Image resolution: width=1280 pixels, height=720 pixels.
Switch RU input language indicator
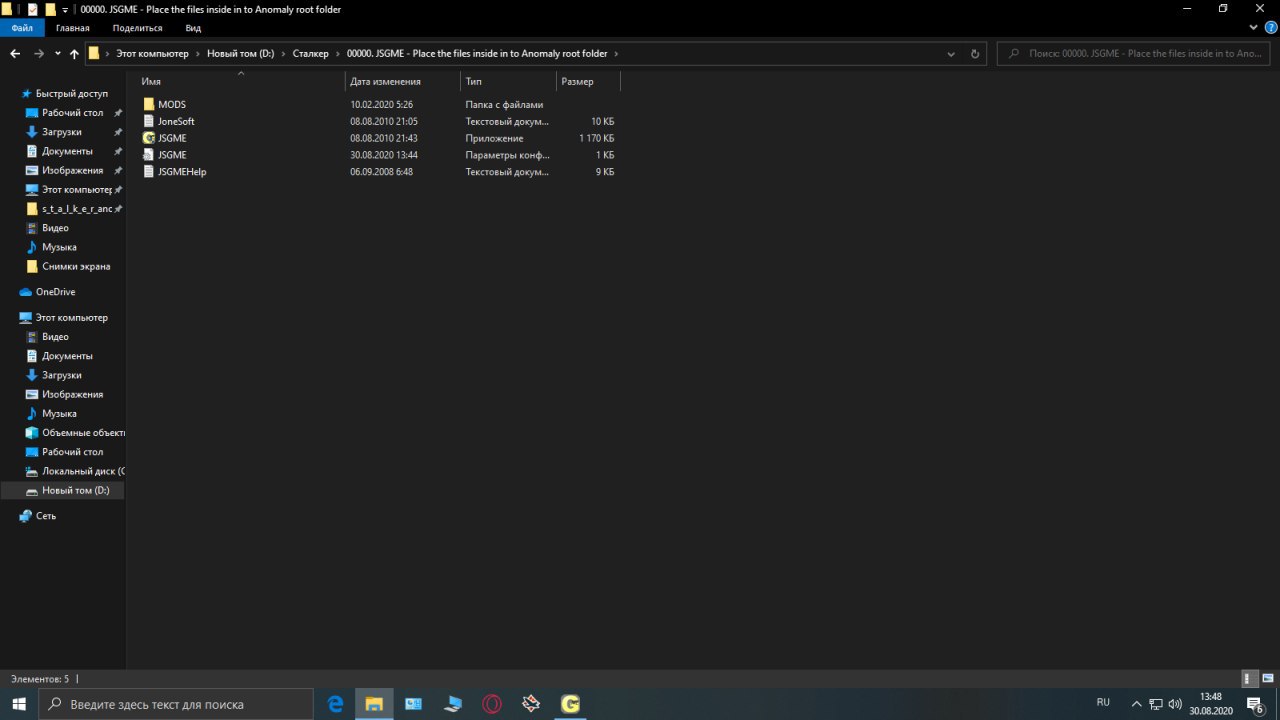click(1103, 703)
